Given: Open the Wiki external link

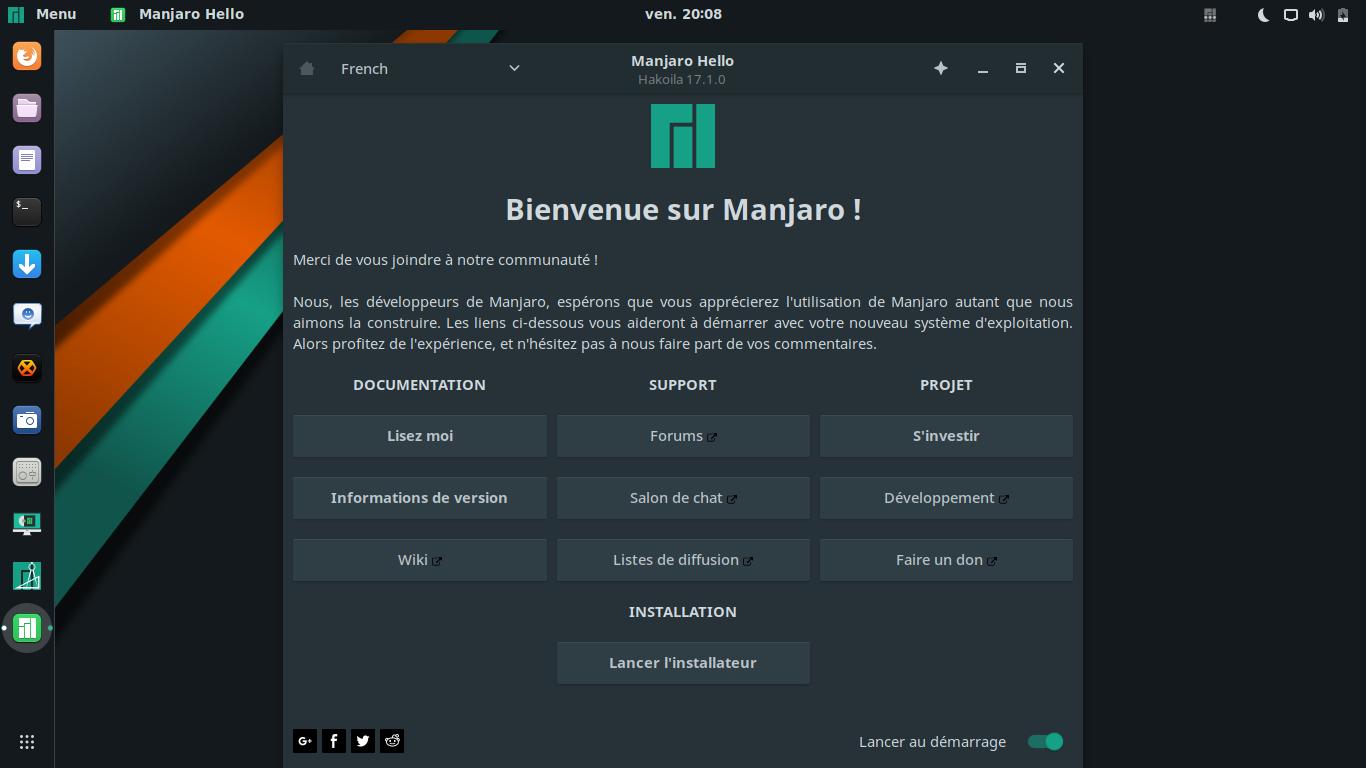Looking at the screenshot, I should [x=420, y=560].
